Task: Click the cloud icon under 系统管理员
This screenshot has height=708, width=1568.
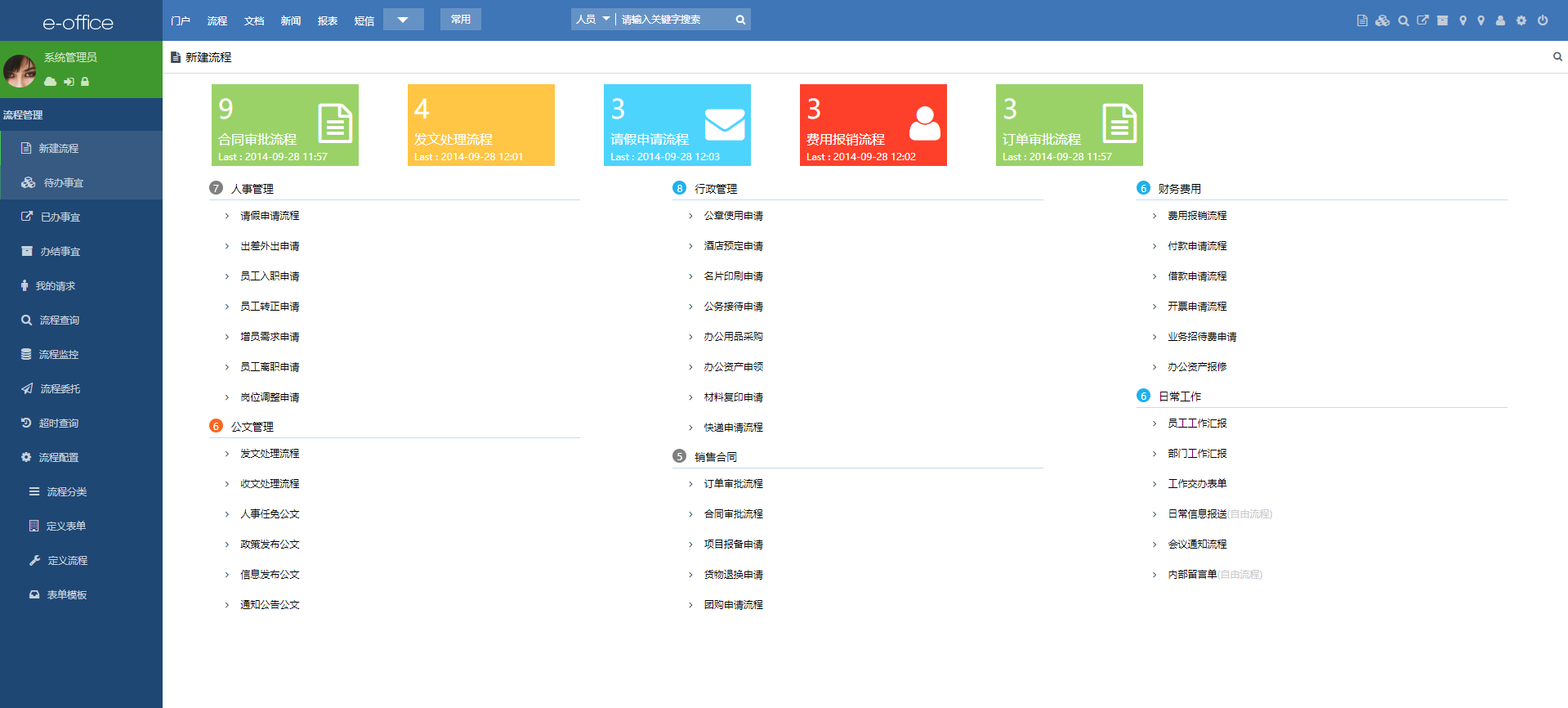Action: (x=51, y=82)
